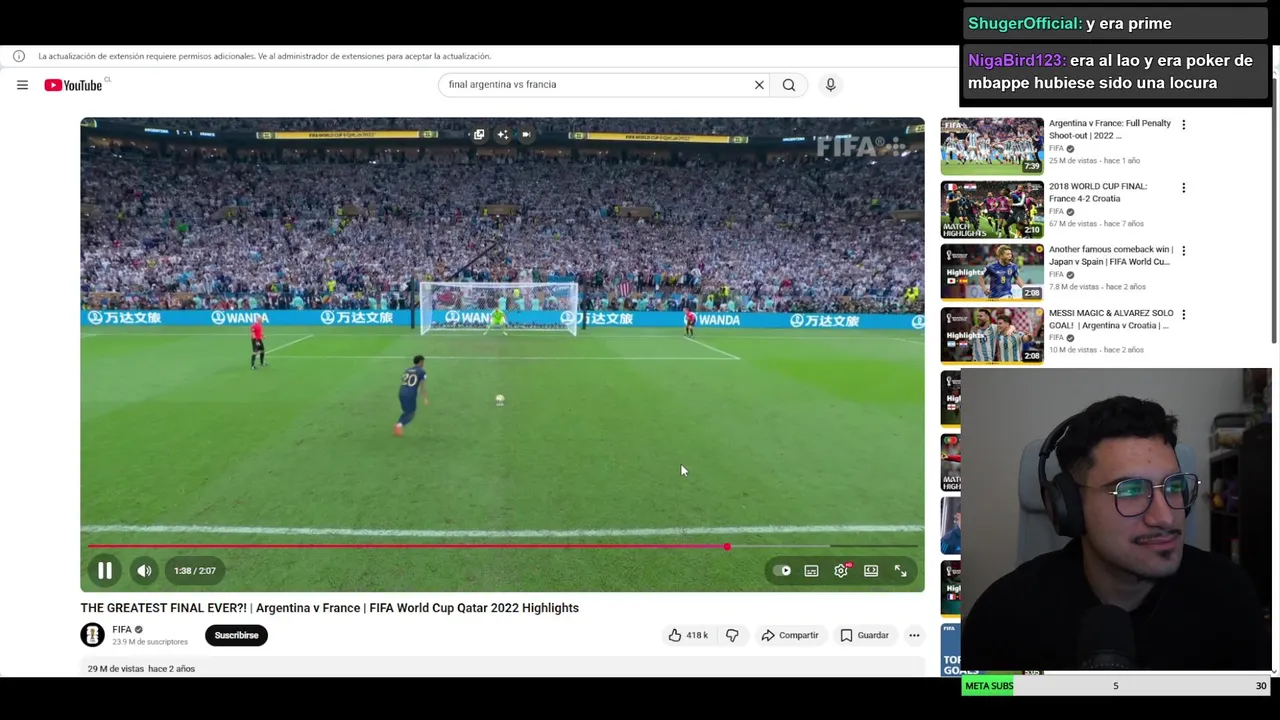This screenshot has width=1280, height=720.
Task: Click the '29 M de vistas' description text
Action: click(116, 668)
